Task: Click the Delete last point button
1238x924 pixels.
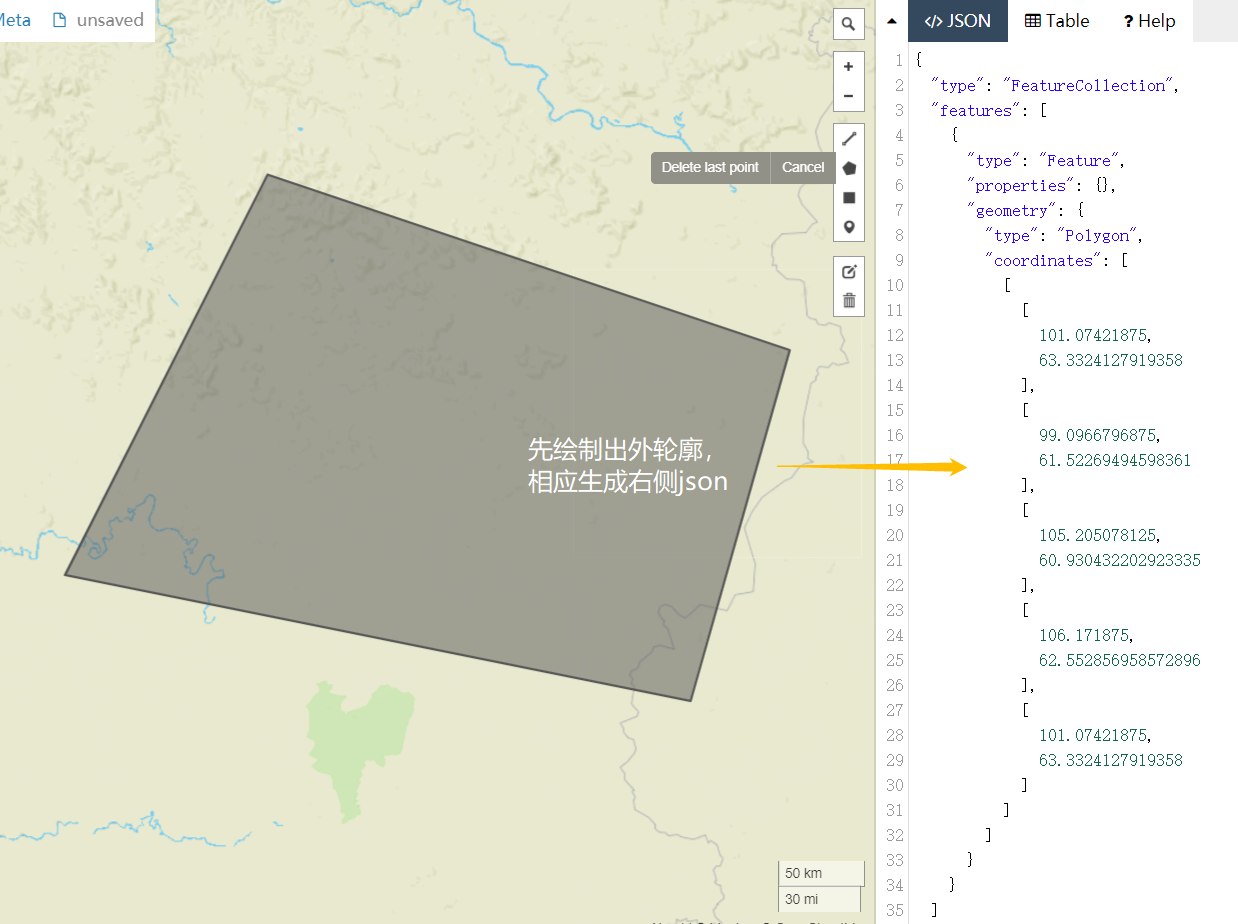Action: click(710, 167)
